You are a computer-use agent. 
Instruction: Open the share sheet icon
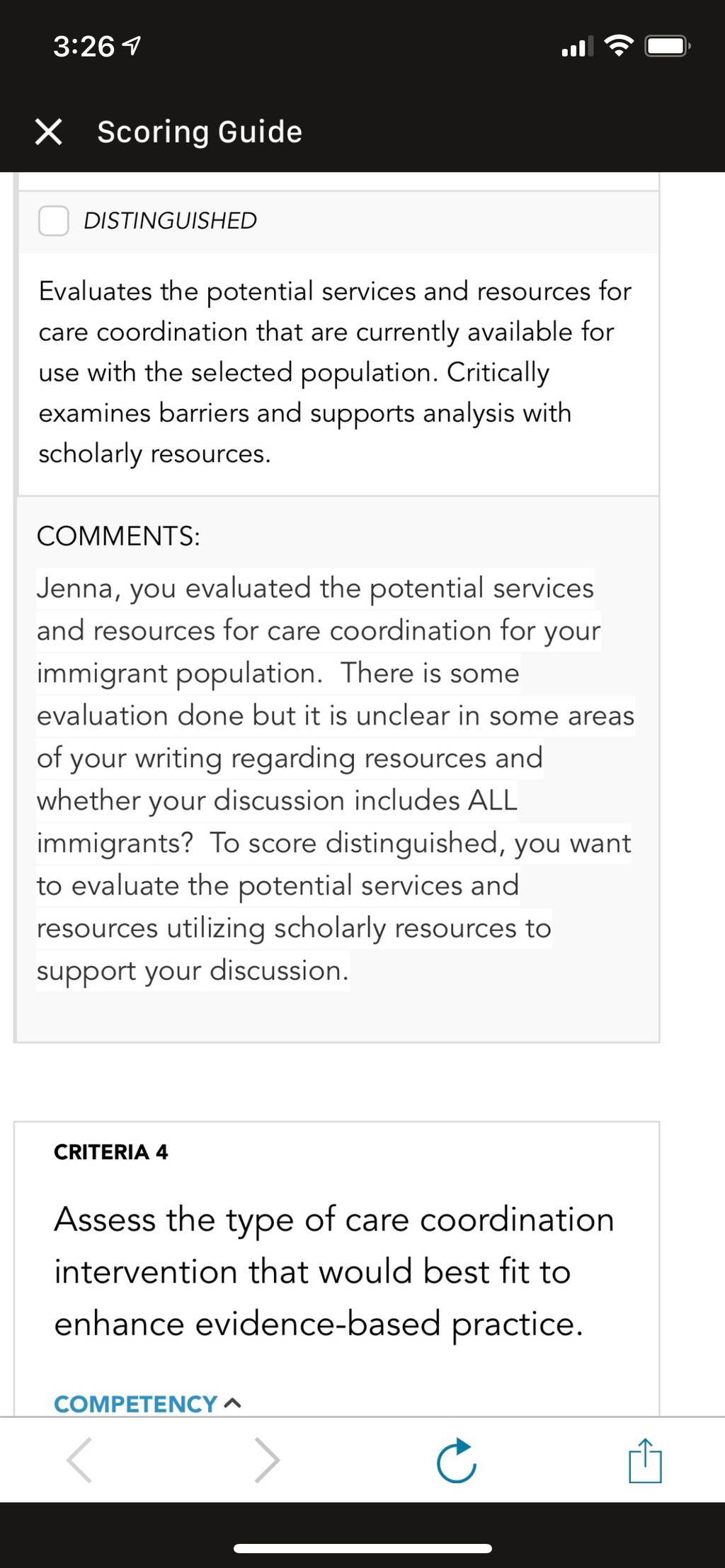coord(645,1460)
